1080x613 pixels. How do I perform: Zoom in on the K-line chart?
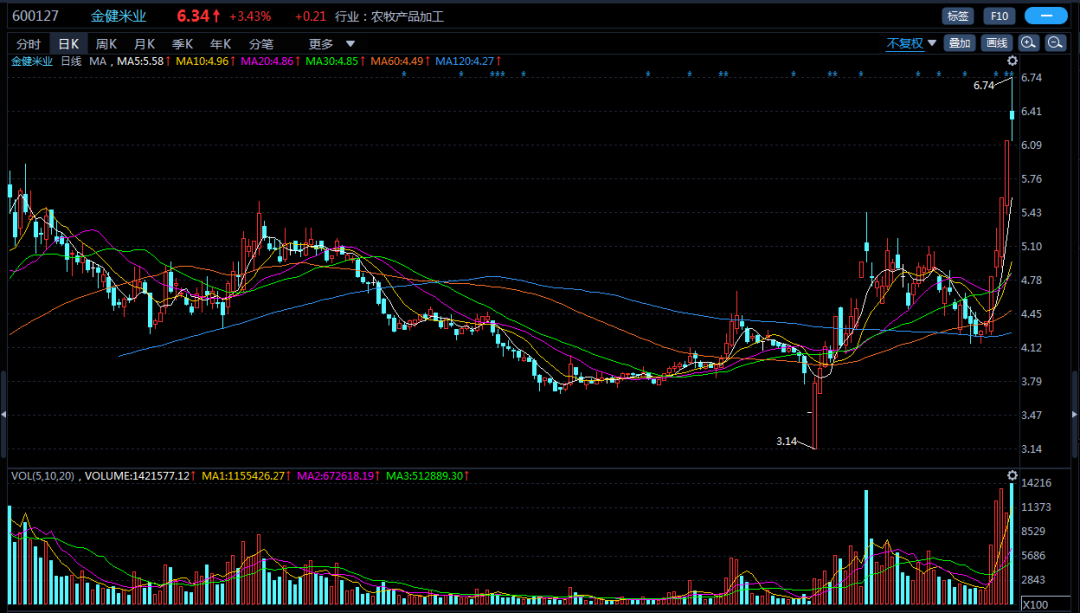coord(1028,43)
